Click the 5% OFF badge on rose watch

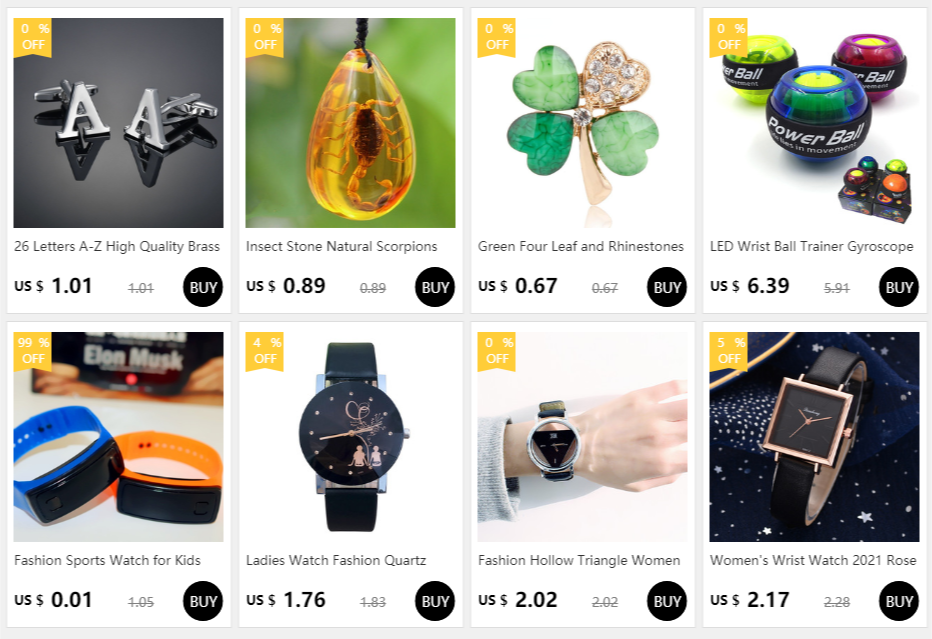click(728, 352)
